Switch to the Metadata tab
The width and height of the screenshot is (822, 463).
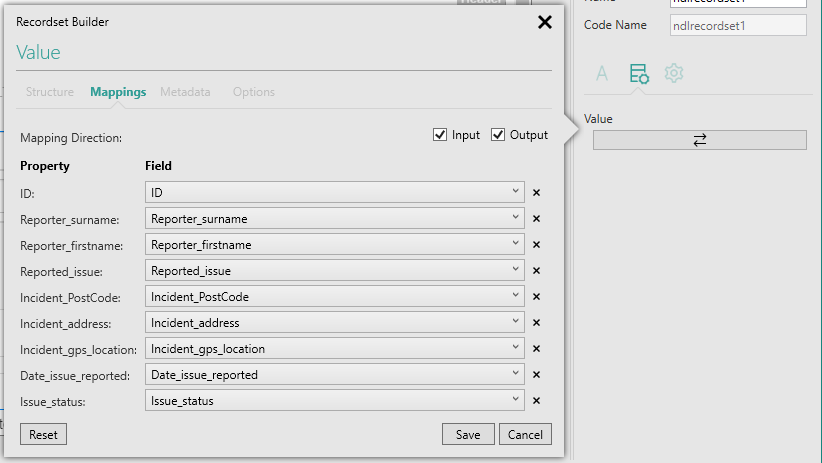click(185, 92)
